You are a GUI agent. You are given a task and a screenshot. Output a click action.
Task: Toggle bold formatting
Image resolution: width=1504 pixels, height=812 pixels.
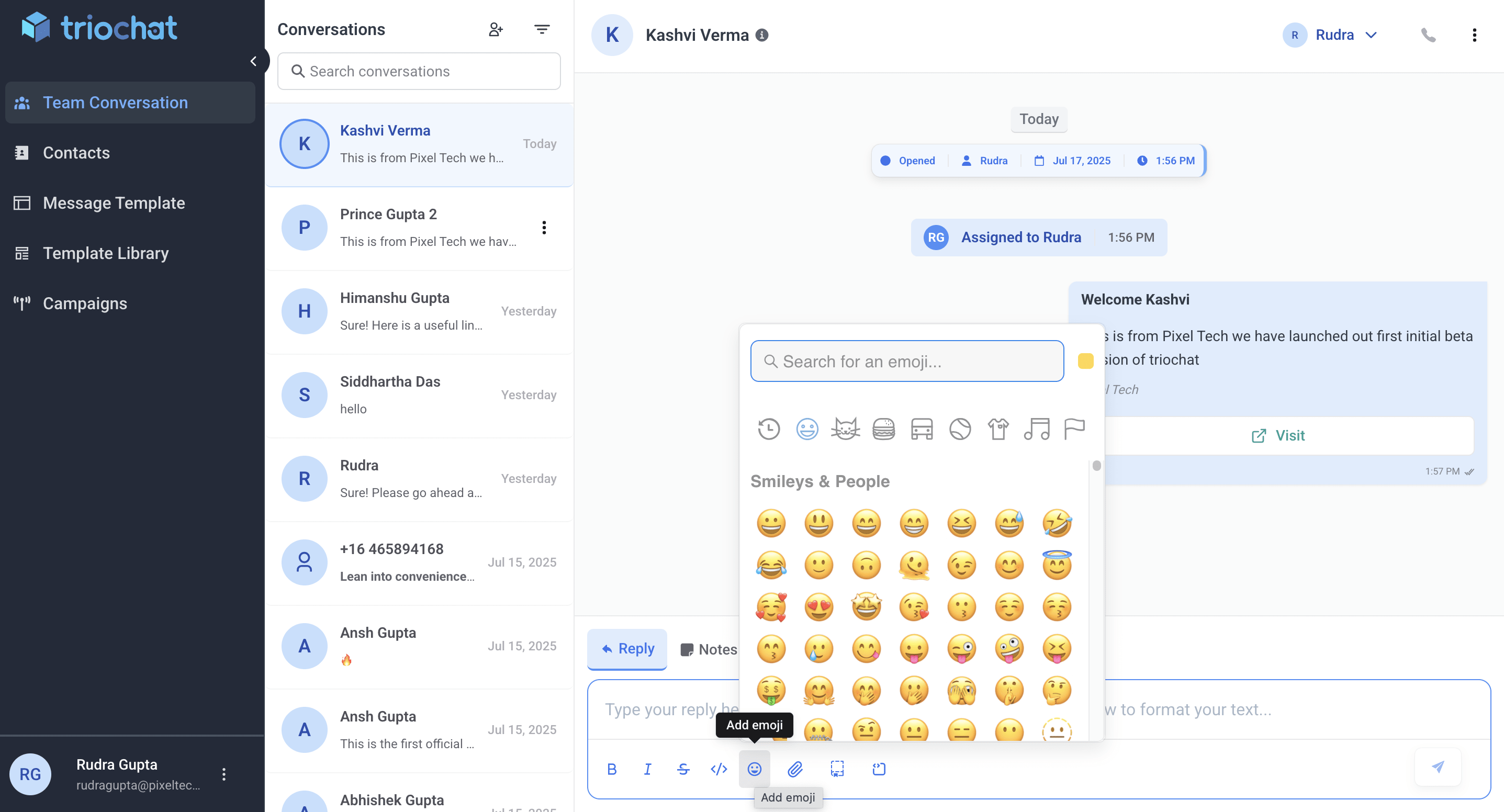coord(611,770)
